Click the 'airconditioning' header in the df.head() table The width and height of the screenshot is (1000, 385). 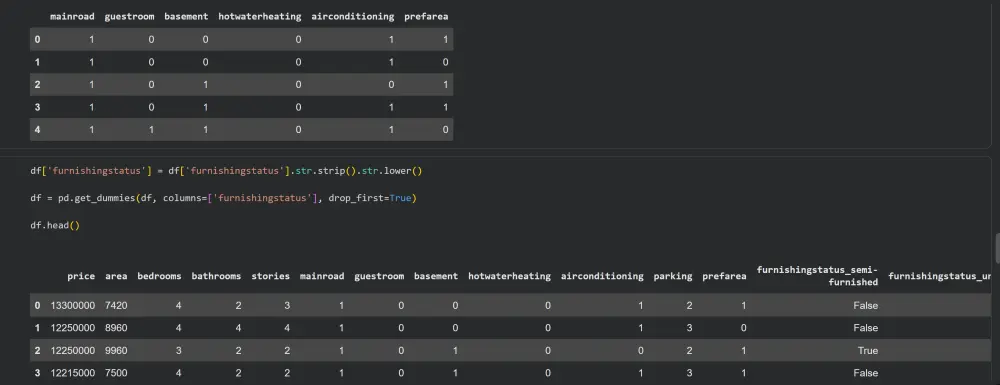pos(602,276)
